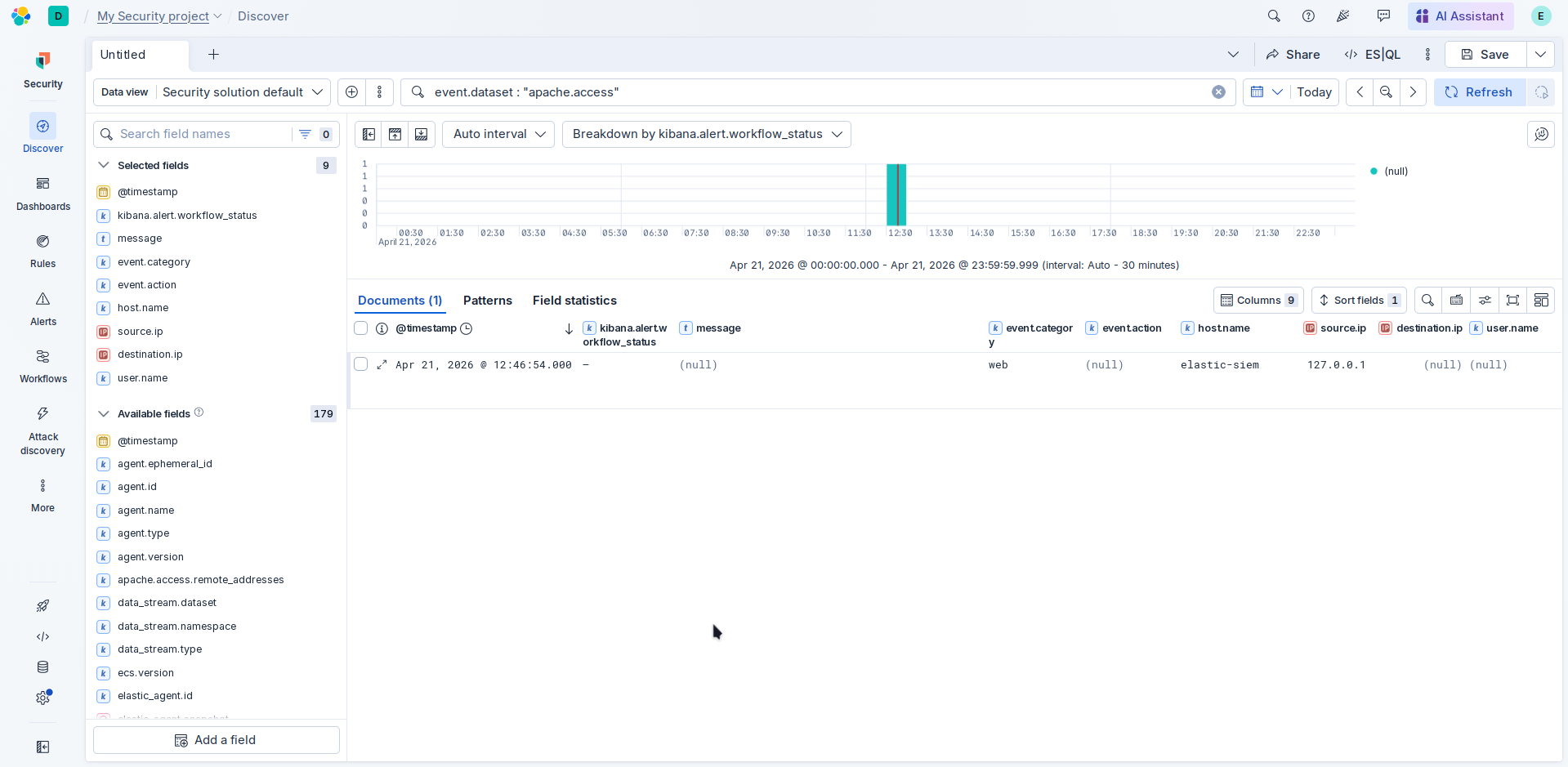Open the date quick menu calendar dropdown
Viewport: 1568px width, 767px height.
click(1266, 92)
